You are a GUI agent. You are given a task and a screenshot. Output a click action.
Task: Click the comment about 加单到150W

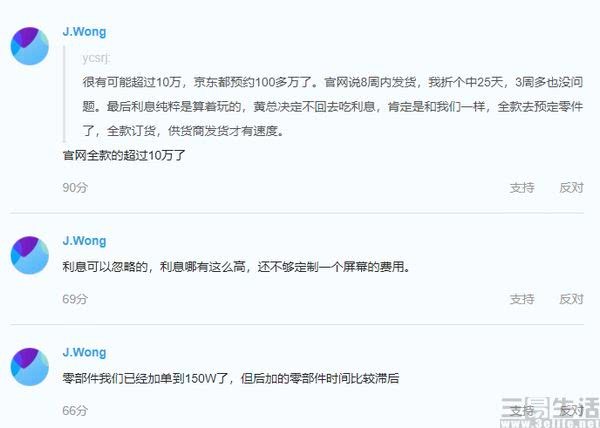(231, 378)
